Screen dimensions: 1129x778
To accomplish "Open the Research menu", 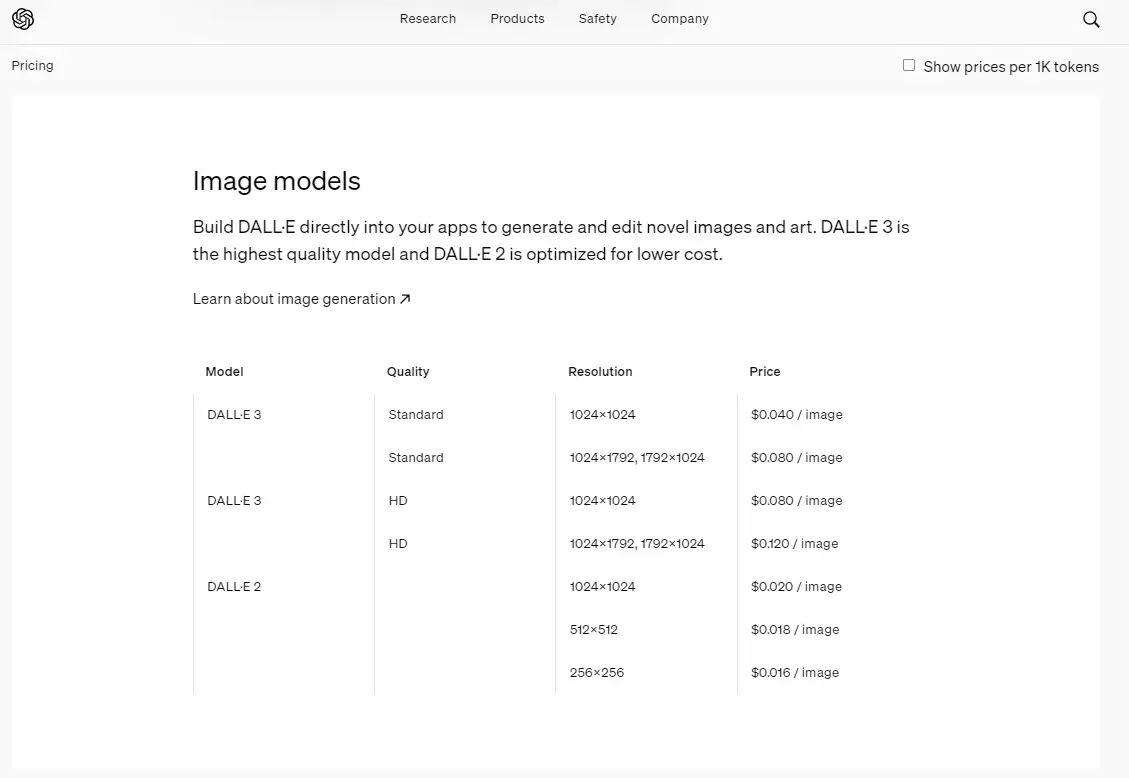I will [x=428, y=19].
